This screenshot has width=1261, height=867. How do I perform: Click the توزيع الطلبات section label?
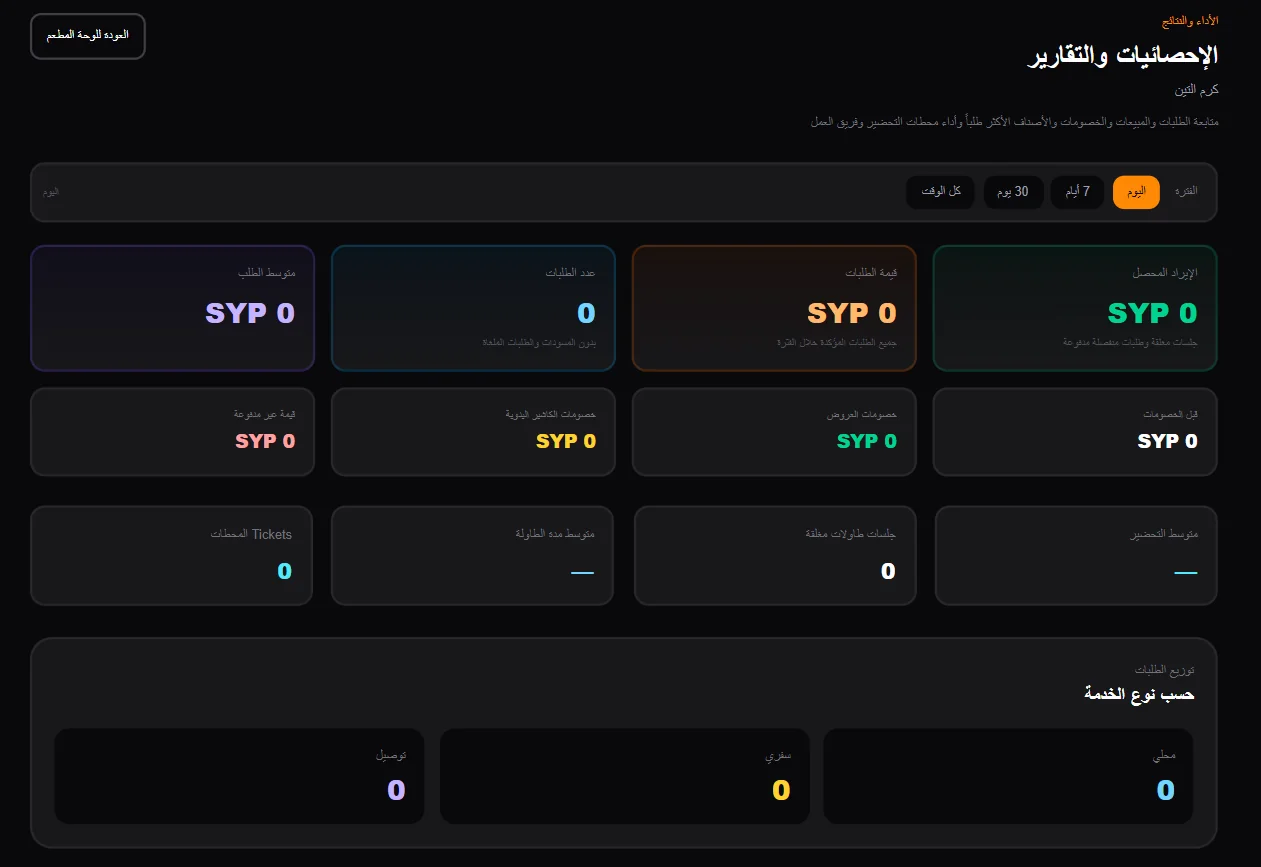pos(1164,670)
